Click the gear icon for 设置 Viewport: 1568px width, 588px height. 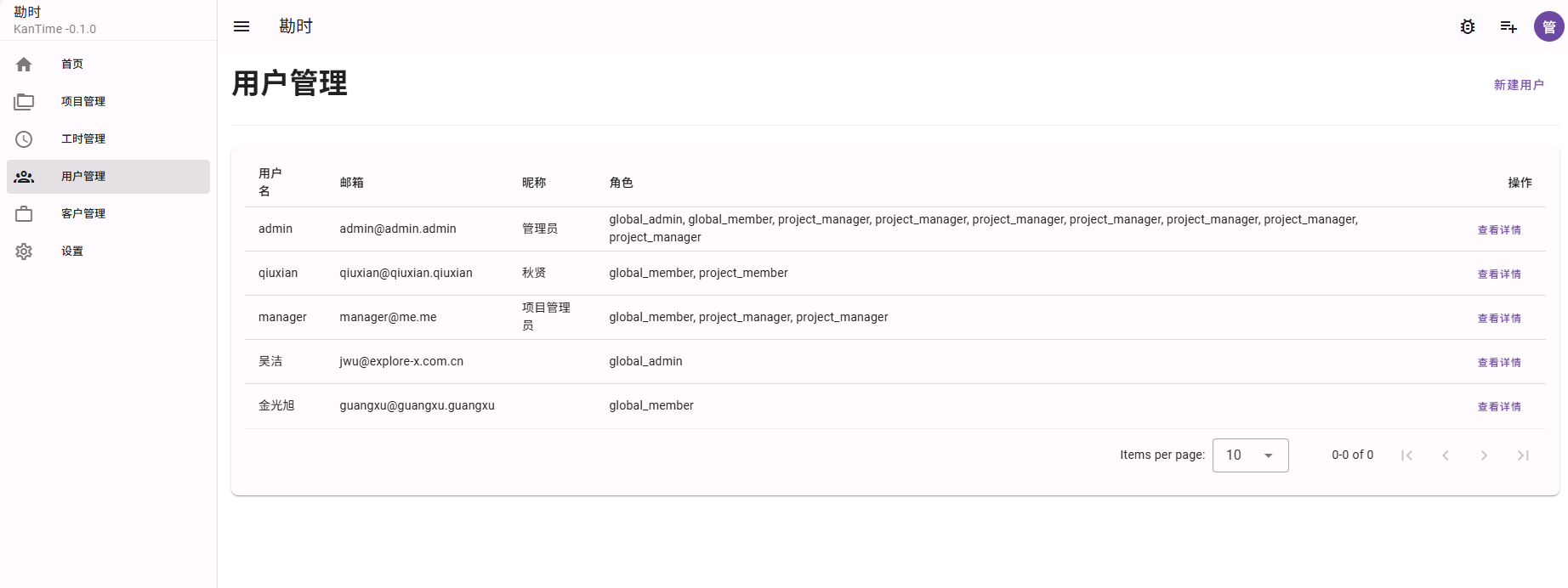tap(24, 251)
